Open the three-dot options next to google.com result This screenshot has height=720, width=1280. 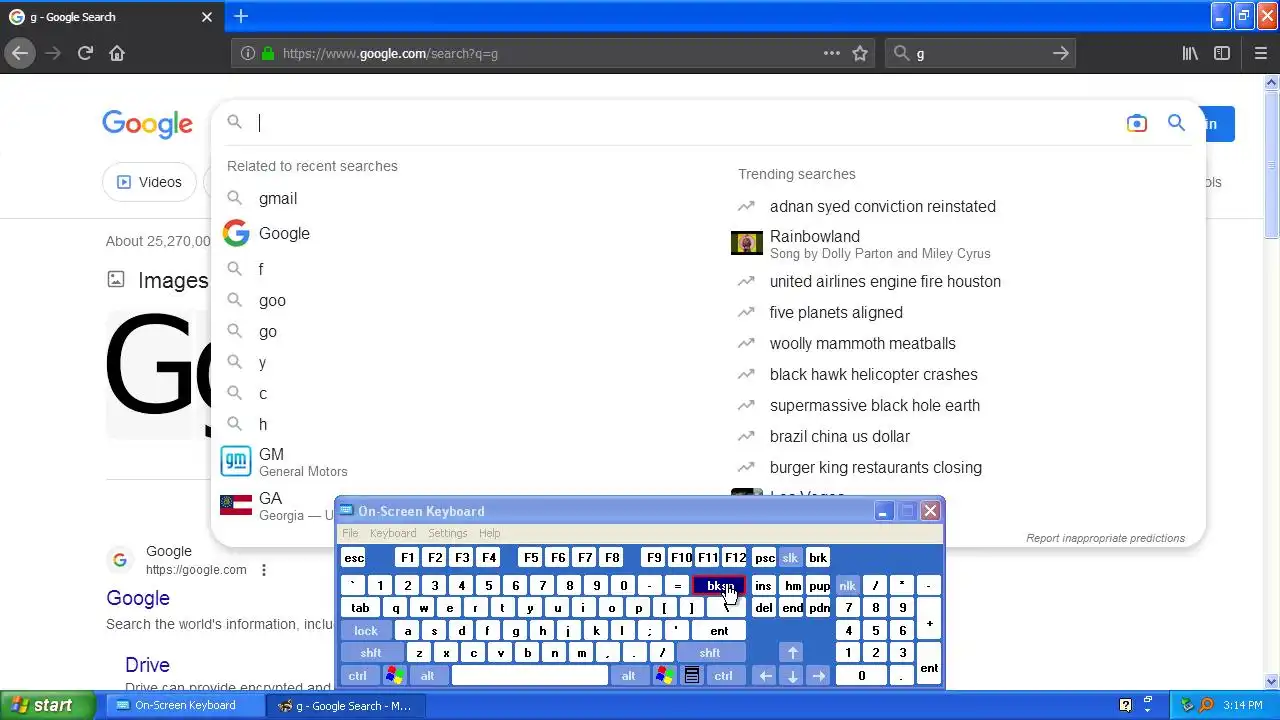(x=264, y=570)
